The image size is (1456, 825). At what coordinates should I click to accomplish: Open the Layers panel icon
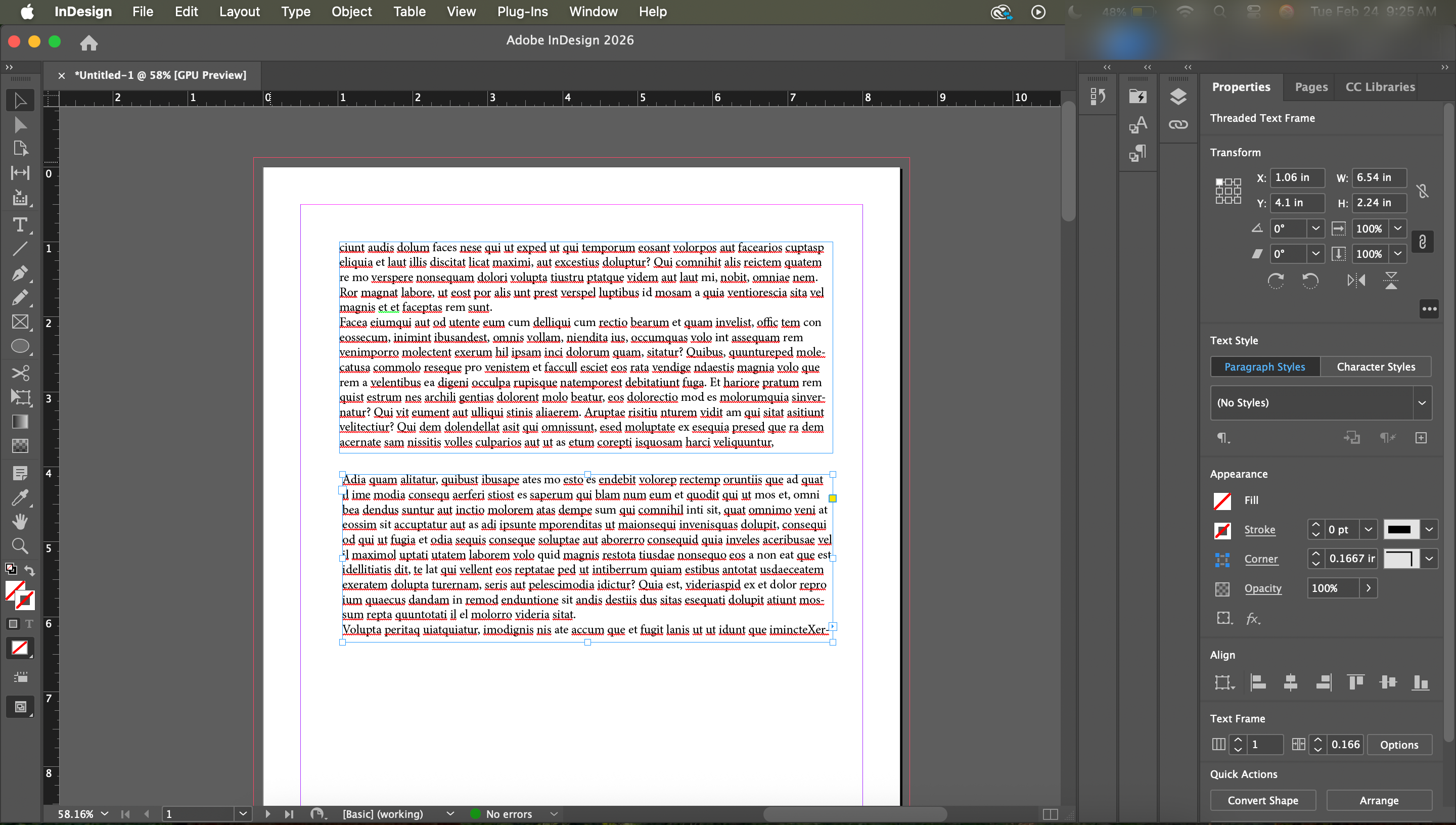[x=1178, y=97]
